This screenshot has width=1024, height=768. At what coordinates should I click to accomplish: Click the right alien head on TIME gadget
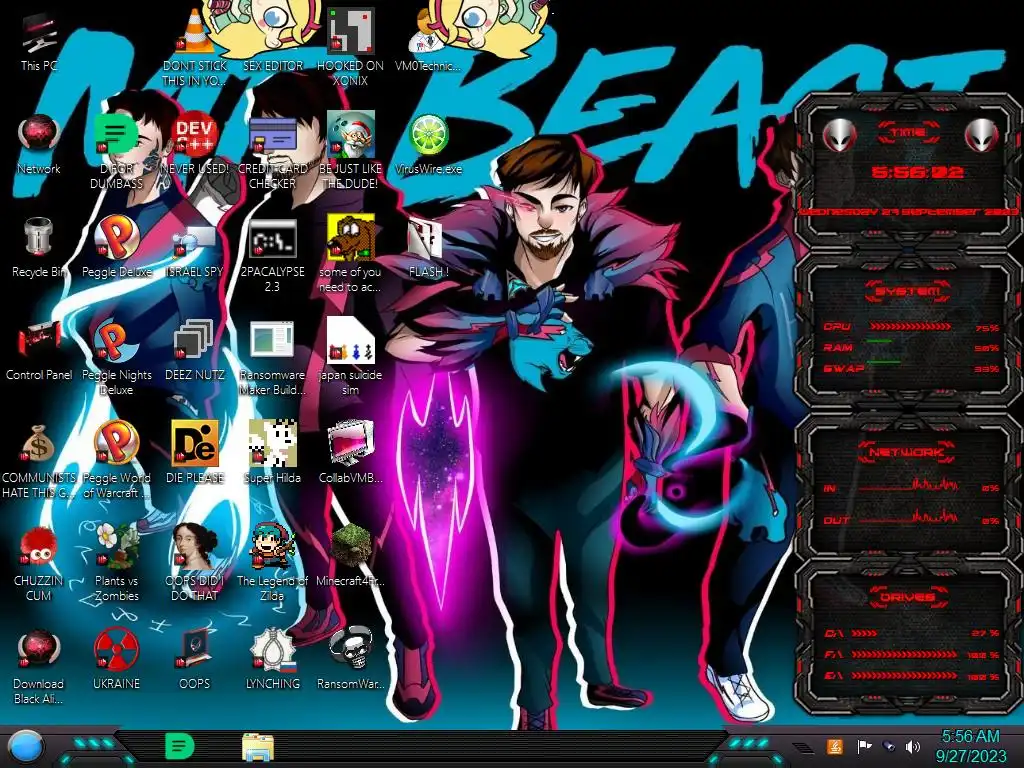pyautogui.click(x=982, y=136)
